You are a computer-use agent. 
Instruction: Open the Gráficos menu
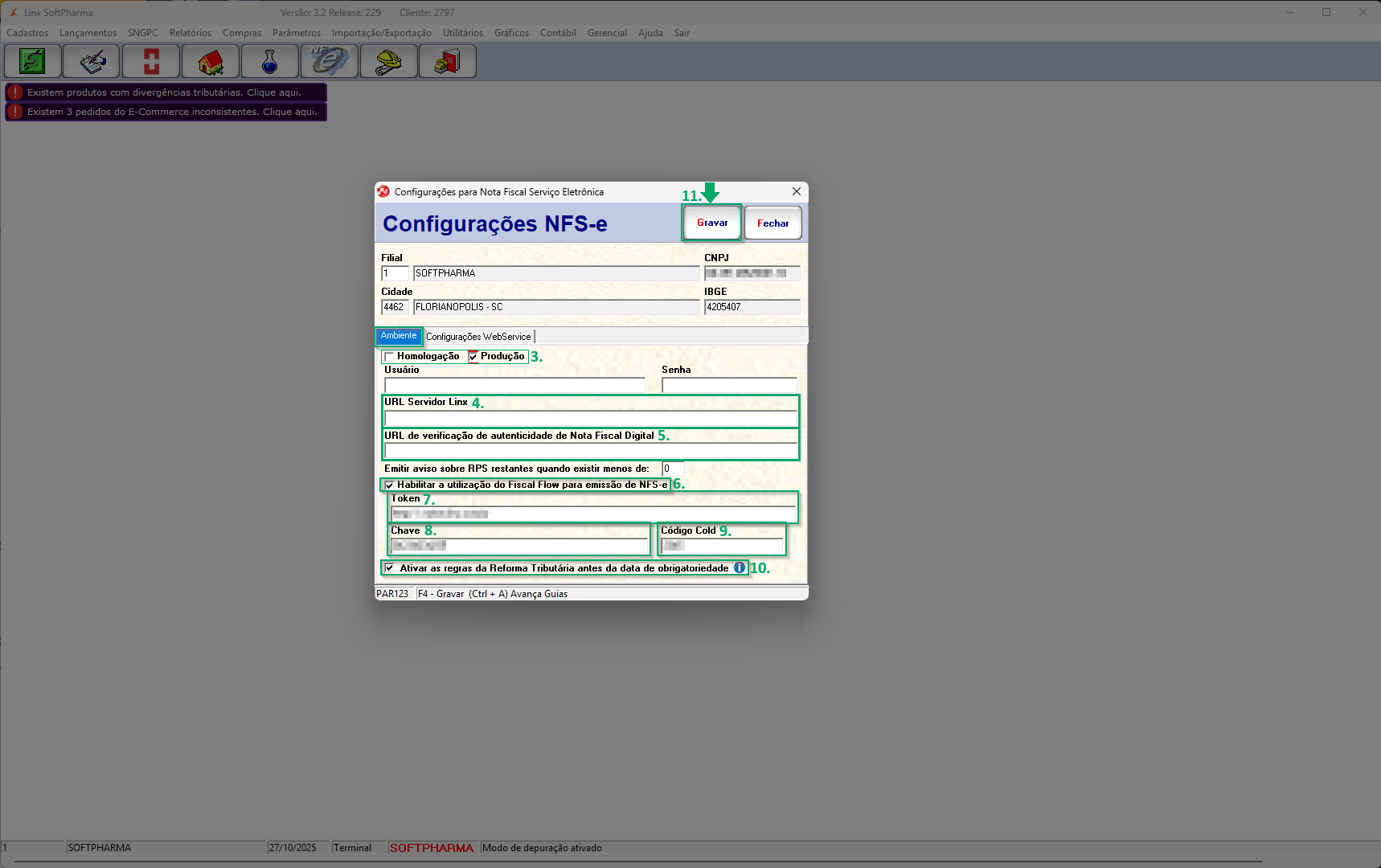(x=511, y=33)
